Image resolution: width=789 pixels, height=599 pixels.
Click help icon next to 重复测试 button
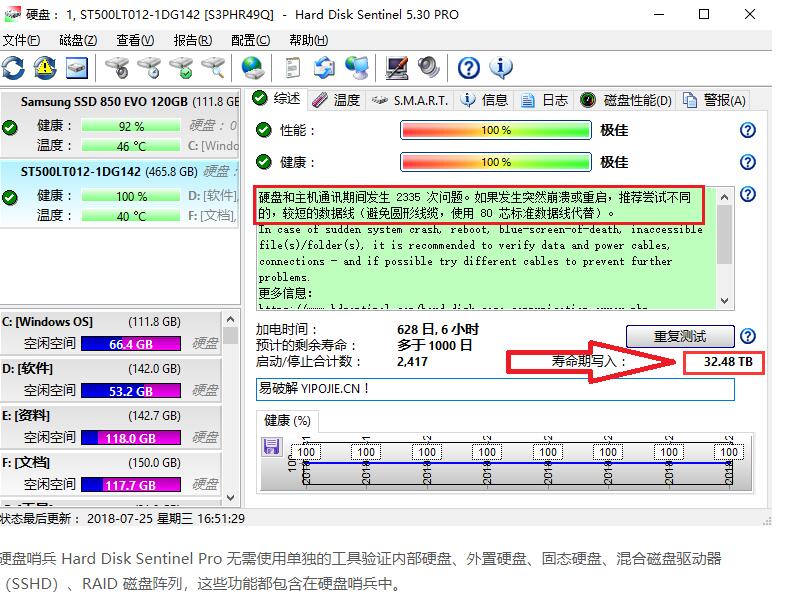748,336
